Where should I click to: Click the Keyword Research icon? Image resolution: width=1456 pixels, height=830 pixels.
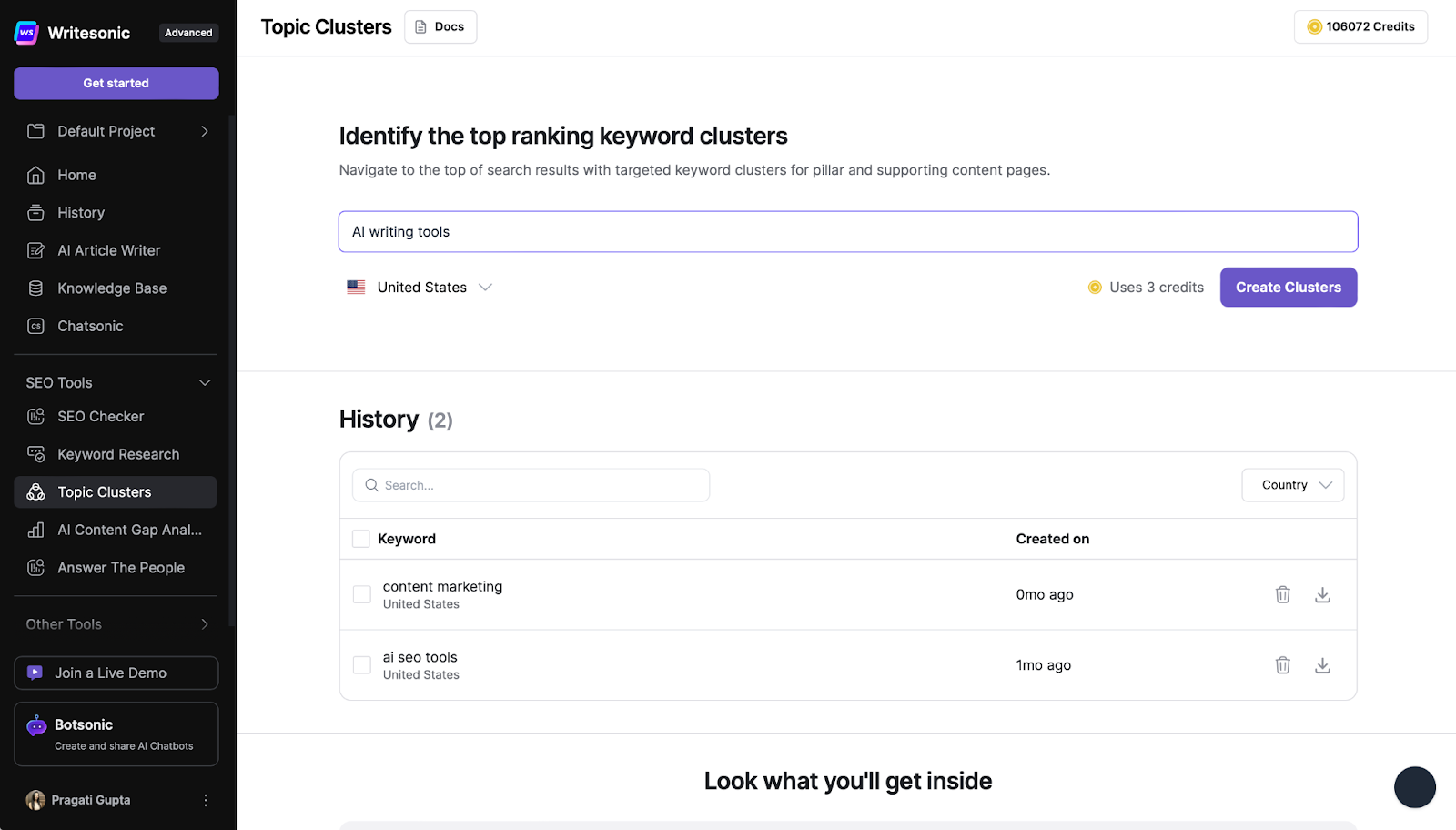click(36, 454)
